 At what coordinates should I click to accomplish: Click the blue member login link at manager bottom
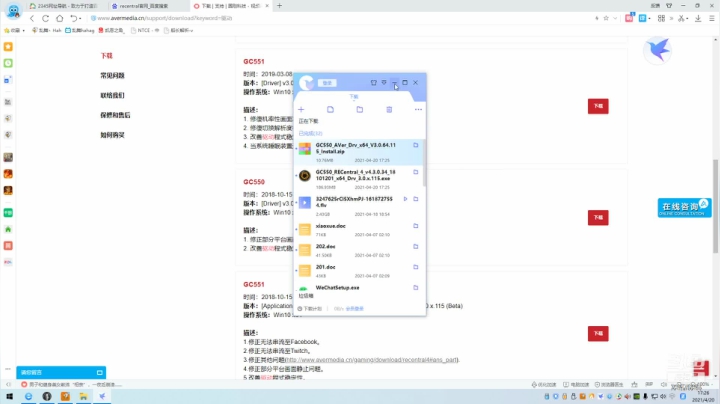click(354, 309)
